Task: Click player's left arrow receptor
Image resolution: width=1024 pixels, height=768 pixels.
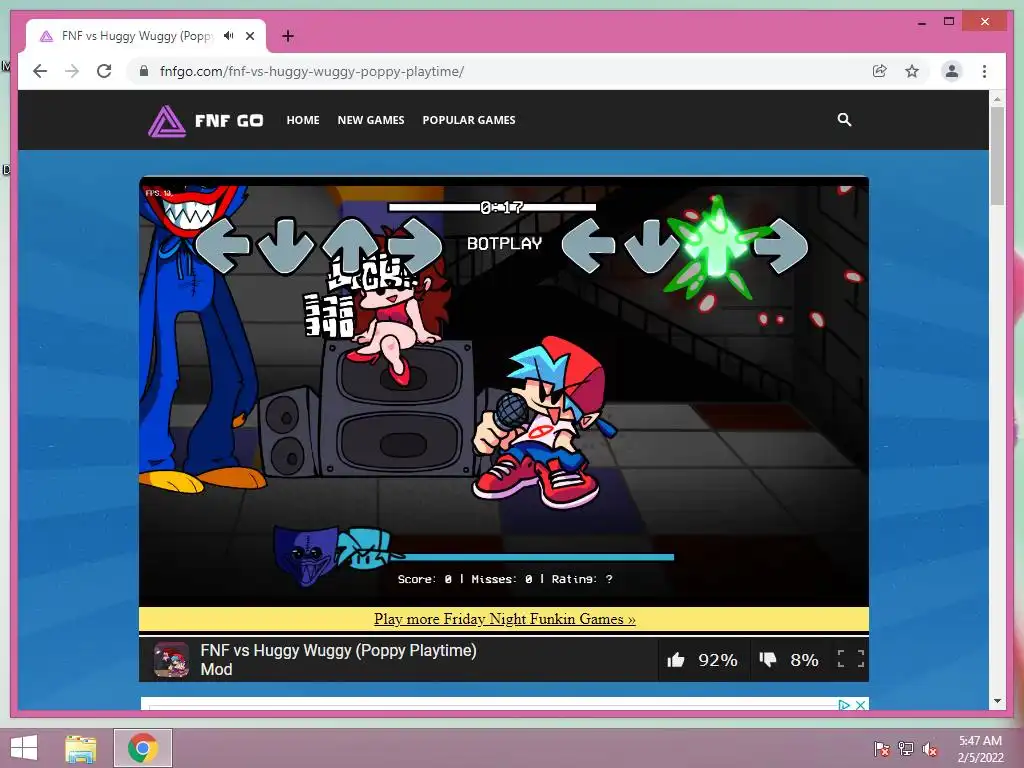Action: point(588,246)
